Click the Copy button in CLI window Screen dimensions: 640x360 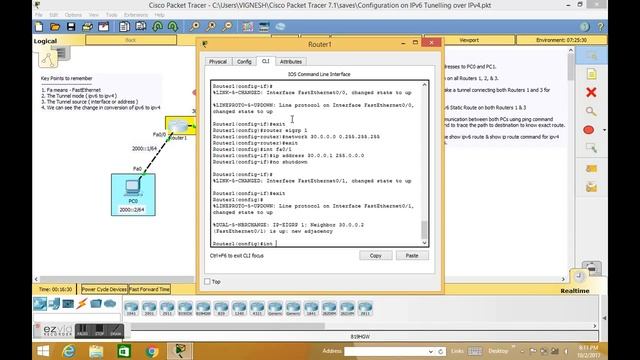click(x=376, y=256)
